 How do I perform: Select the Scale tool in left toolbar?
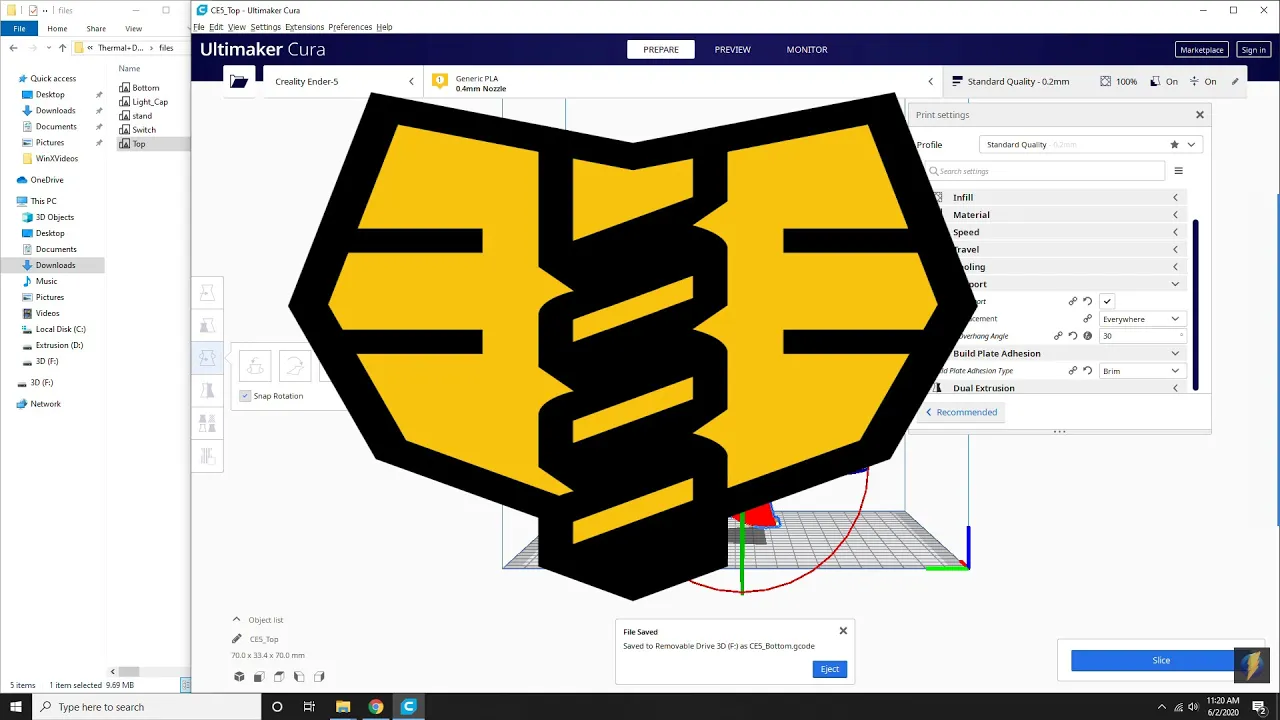(x=207, y=326)
